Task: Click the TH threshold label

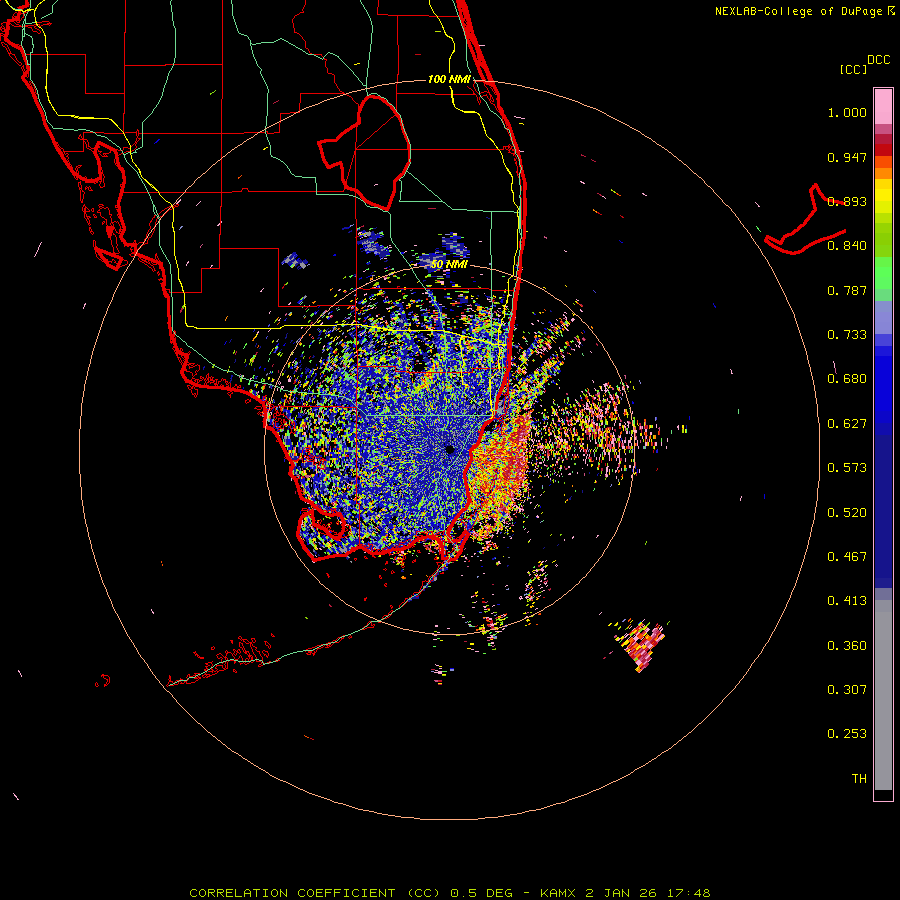Action: 859,779
